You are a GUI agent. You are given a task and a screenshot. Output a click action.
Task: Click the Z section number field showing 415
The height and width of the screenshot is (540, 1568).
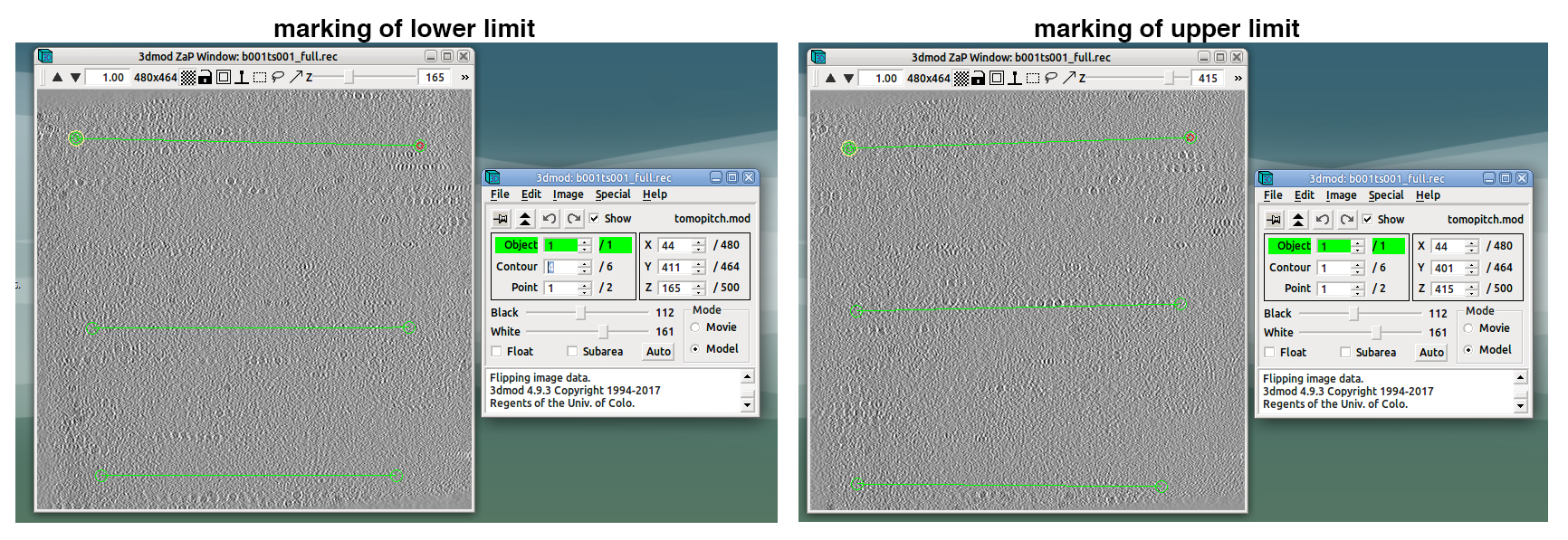click(x=1208, y=79)
